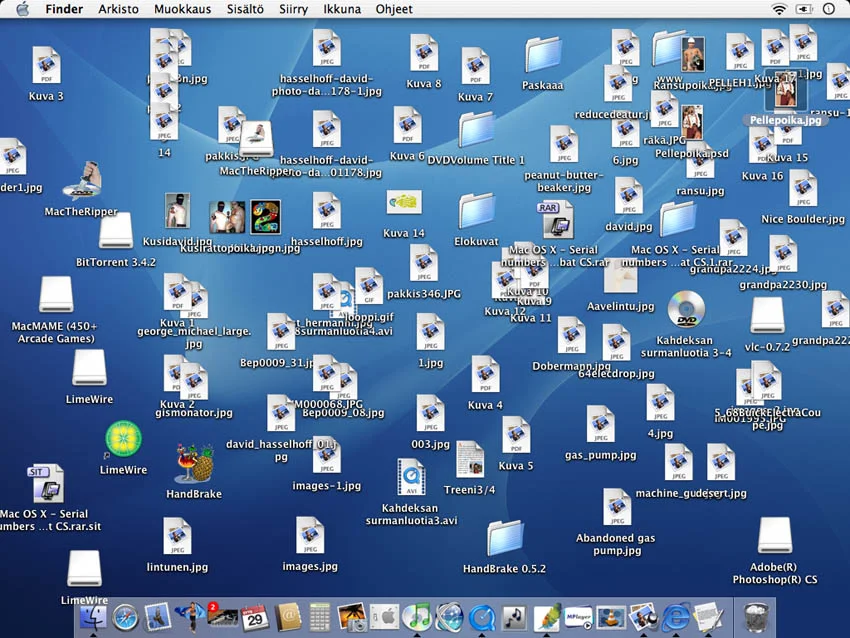Open the Ohjeet menu

point(393,9)
